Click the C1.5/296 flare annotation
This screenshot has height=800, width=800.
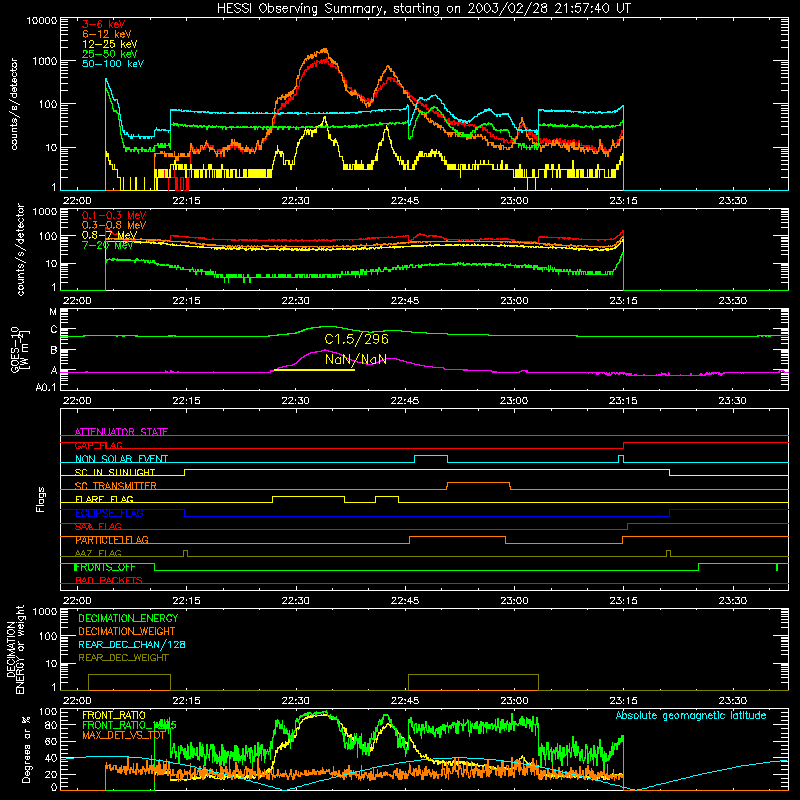pos(356,339)
